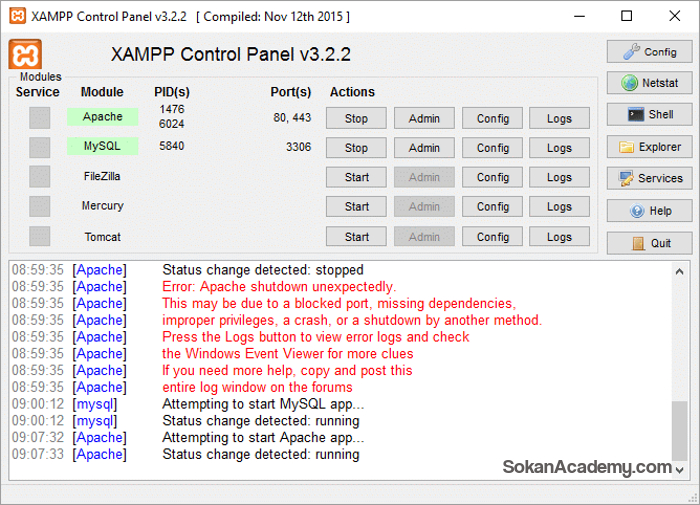Click log timestamp 09:07:33
Image resolution: width=700 pixels, height=505 pixels.
(38, 454)
